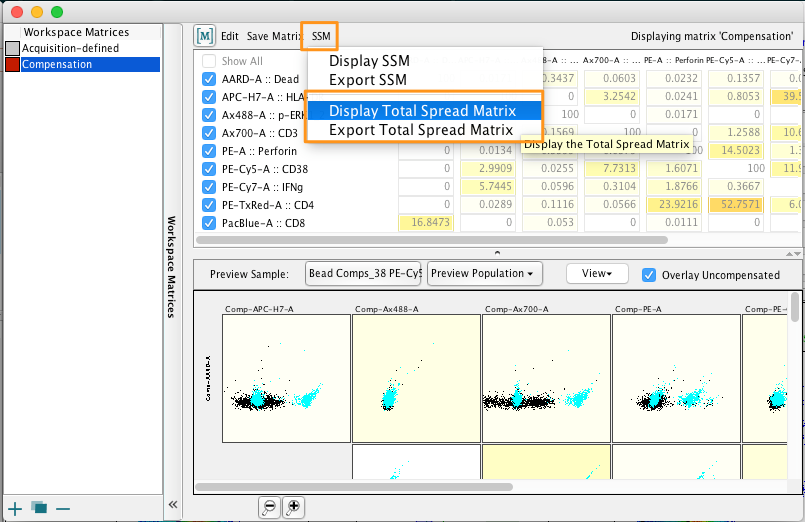Click the red Compensation matrix color icon

click(12, 65)
